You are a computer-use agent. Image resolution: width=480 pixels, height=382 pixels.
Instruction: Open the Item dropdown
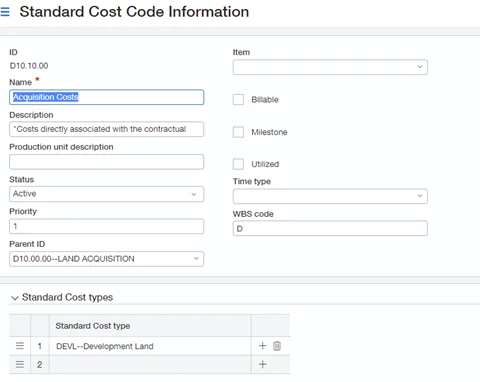[x=330, y=67]
